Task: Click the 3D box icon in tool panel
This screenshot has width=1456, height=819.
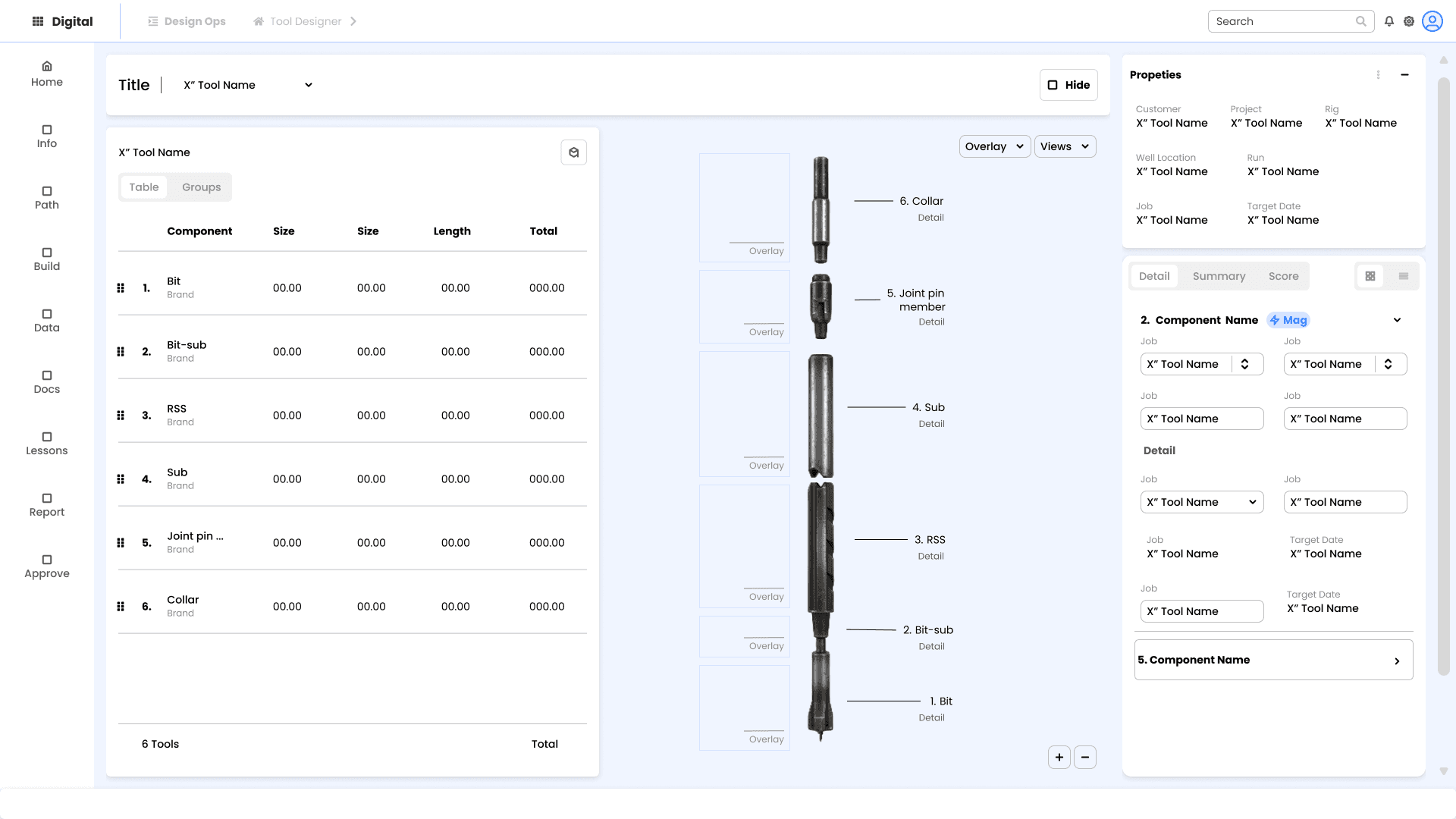Action: pyautogui.click(x=574, y=152)
